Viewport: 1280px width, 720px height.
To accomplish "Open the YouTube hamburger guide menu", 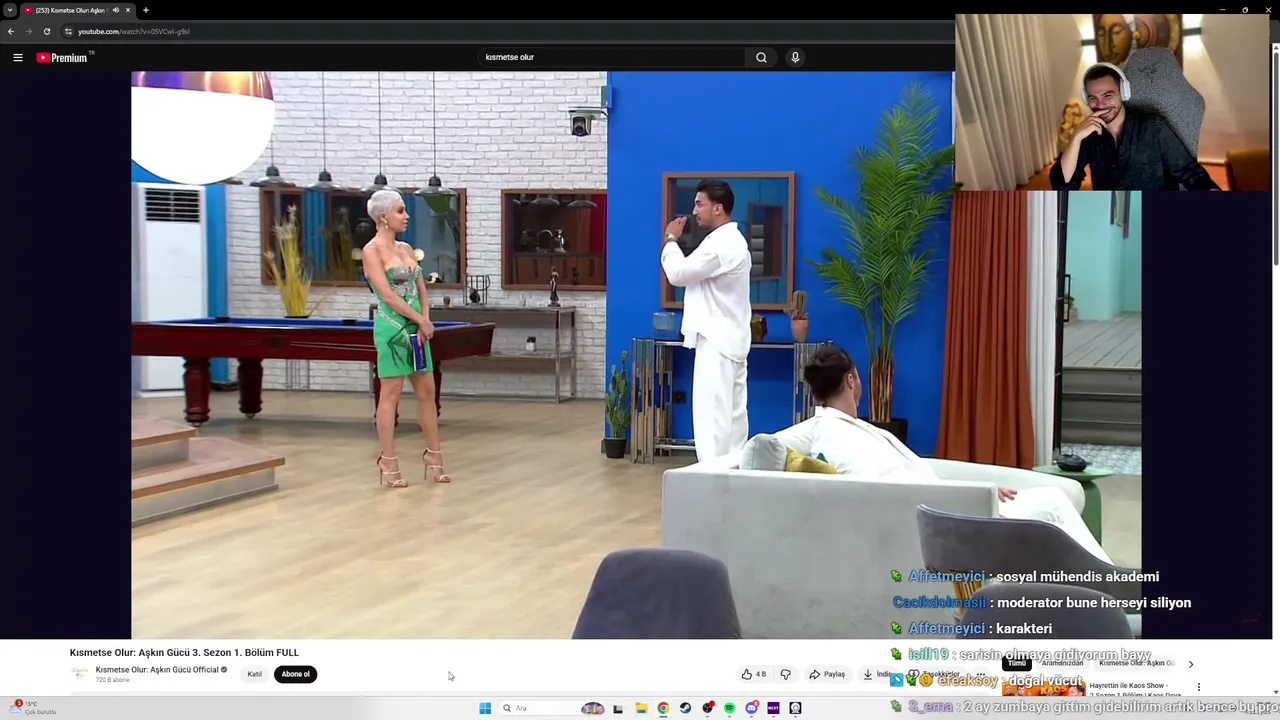I will 17,58.
